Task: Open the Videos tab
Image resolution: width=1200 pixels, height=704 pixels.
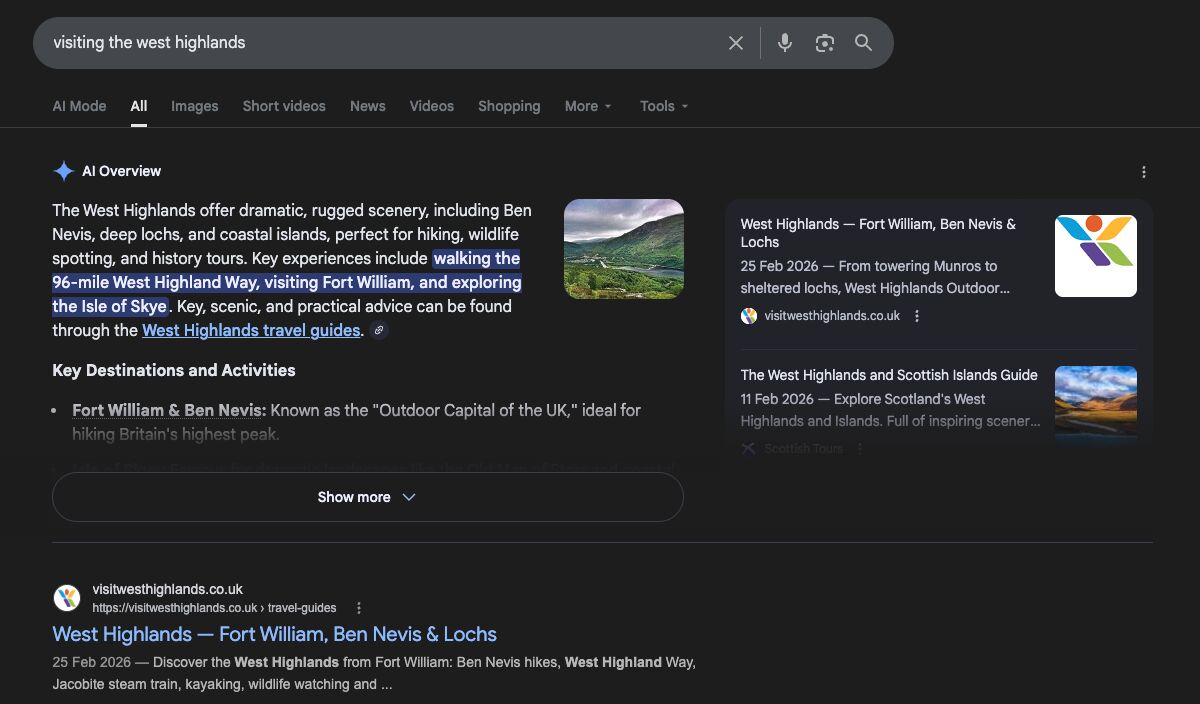Action: [x=432, y=106]
